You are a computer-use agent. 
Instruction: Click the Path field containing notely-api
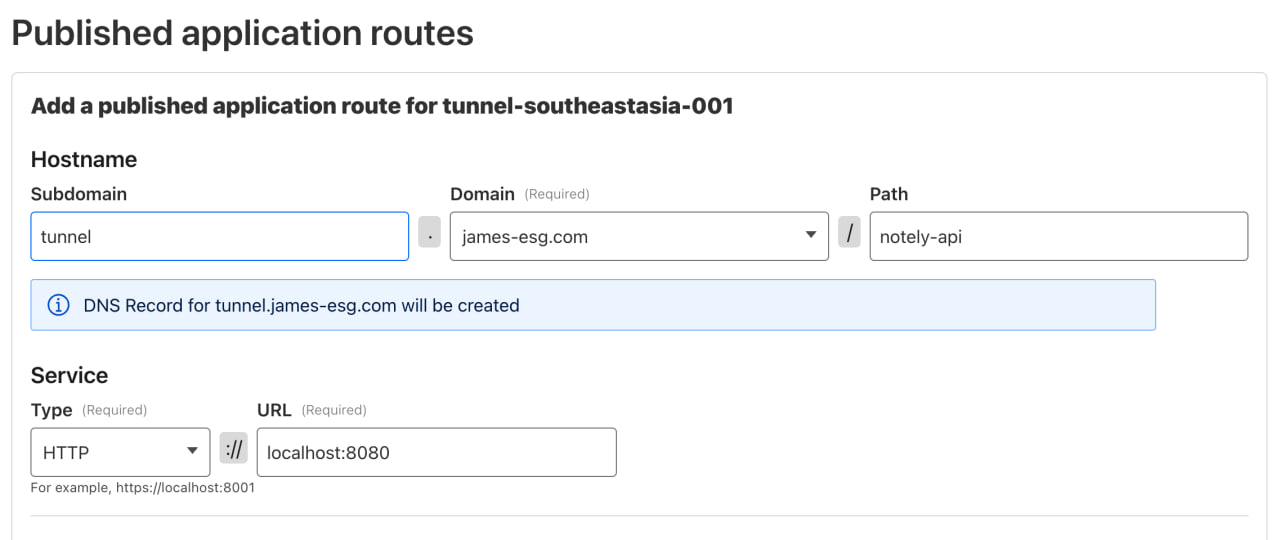(x=1058, y=237)
